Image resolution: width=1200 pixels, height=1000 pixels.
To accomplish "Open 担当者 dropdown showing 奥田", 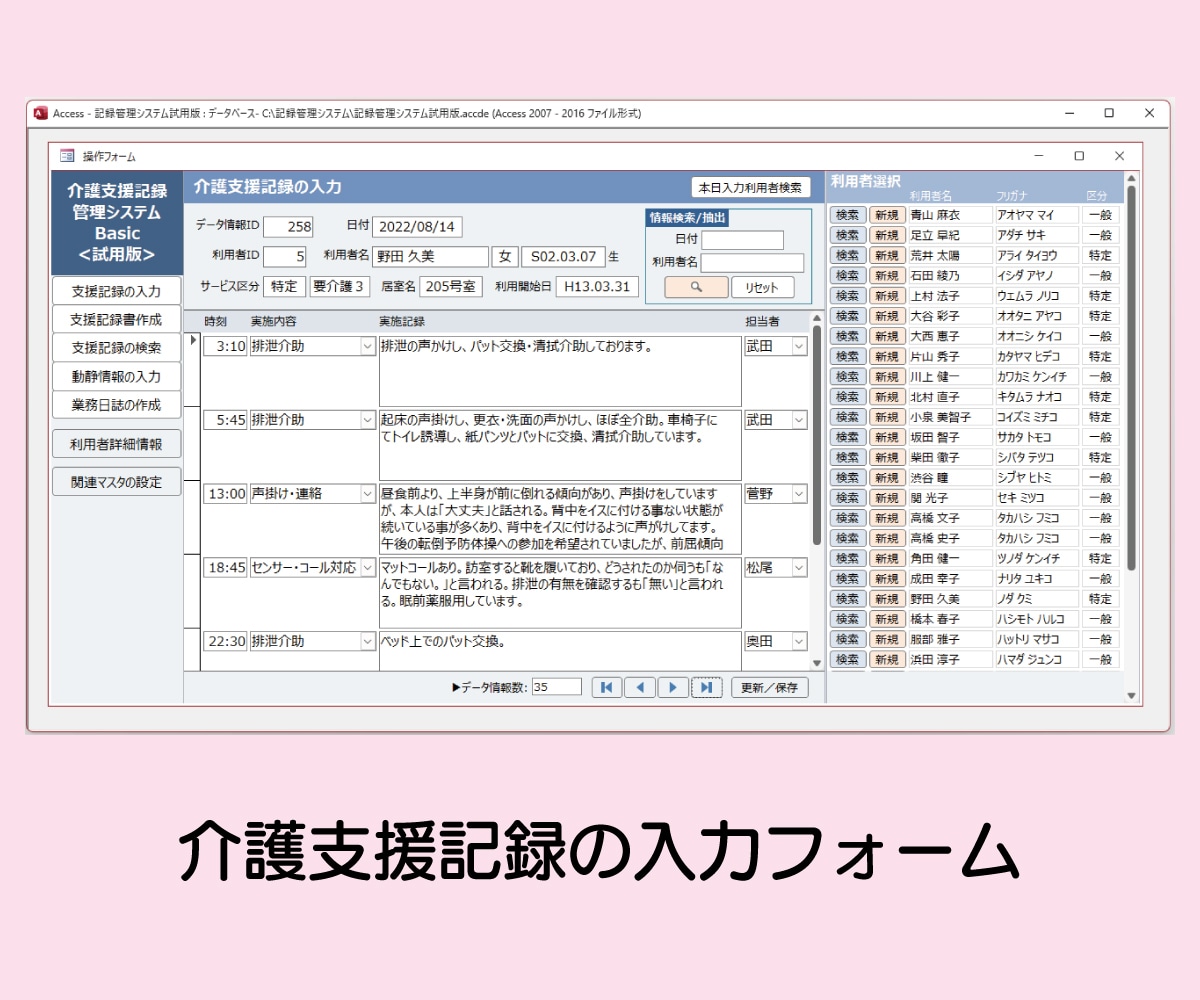I will tap(799, 641).
